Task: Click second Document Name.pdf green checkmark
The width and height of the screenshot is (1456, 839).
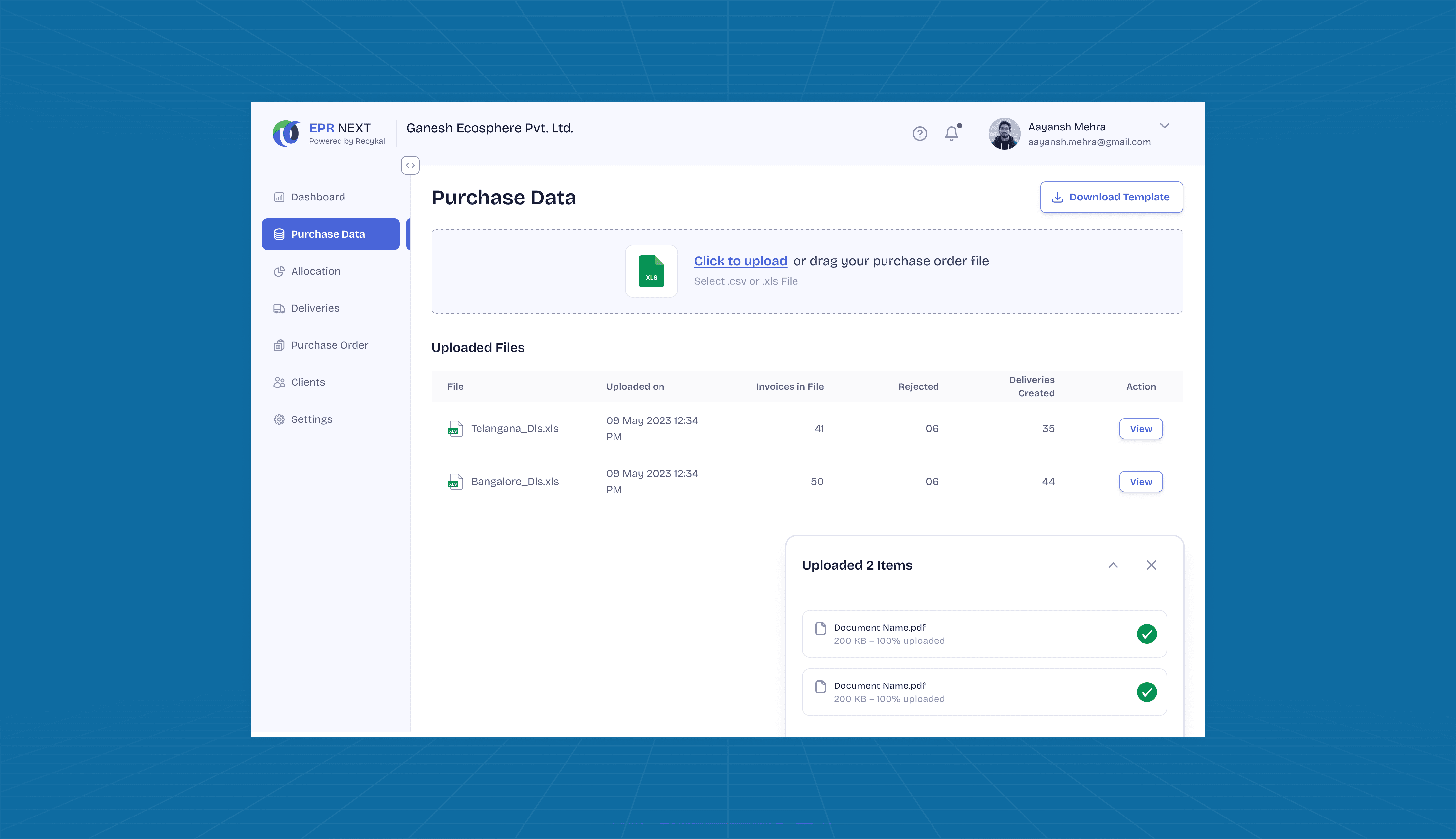Action: click(1146, 692)
